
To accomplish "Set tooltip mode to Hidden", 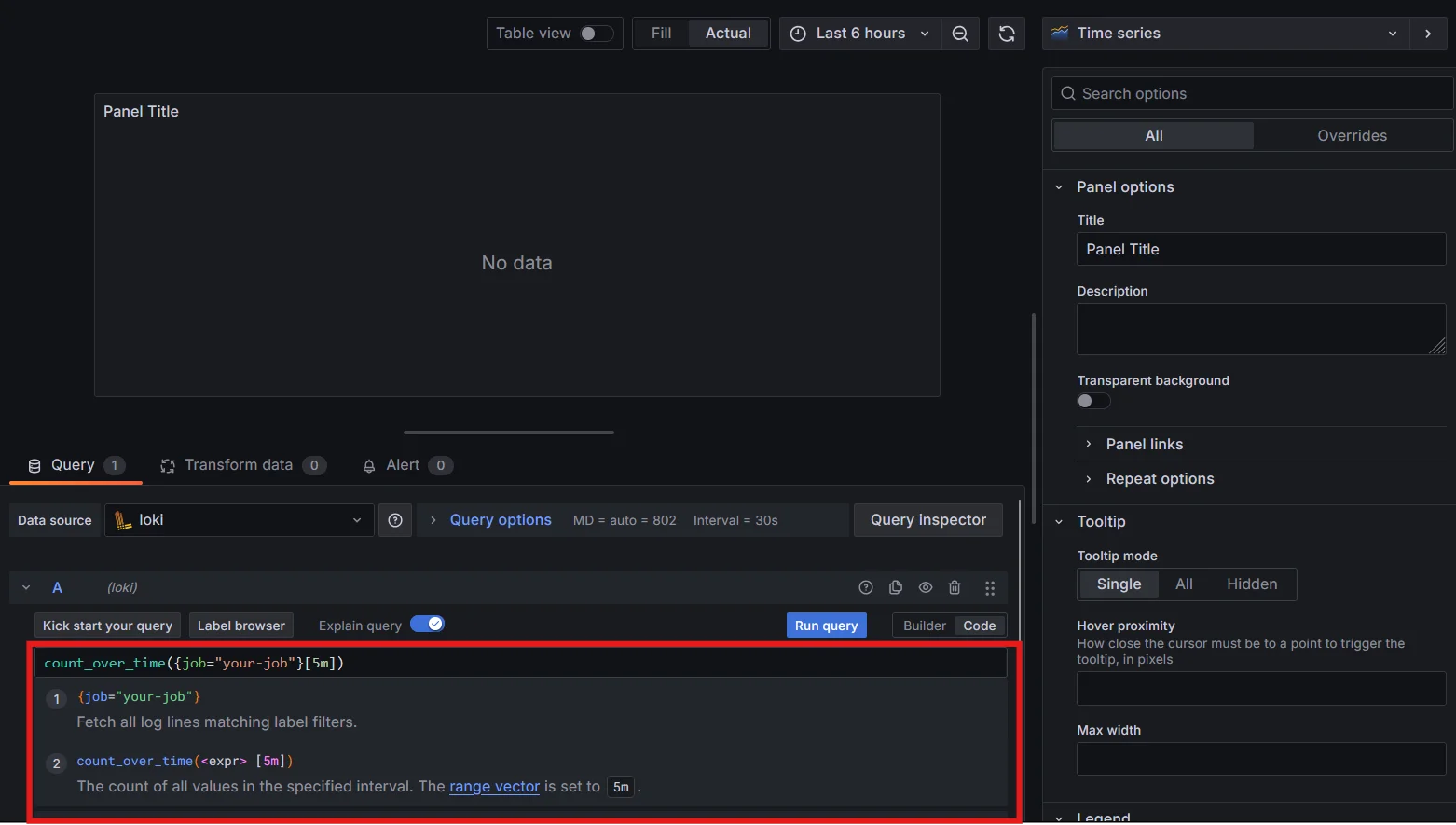I will pyautogui.click(x=1252, y=584).
